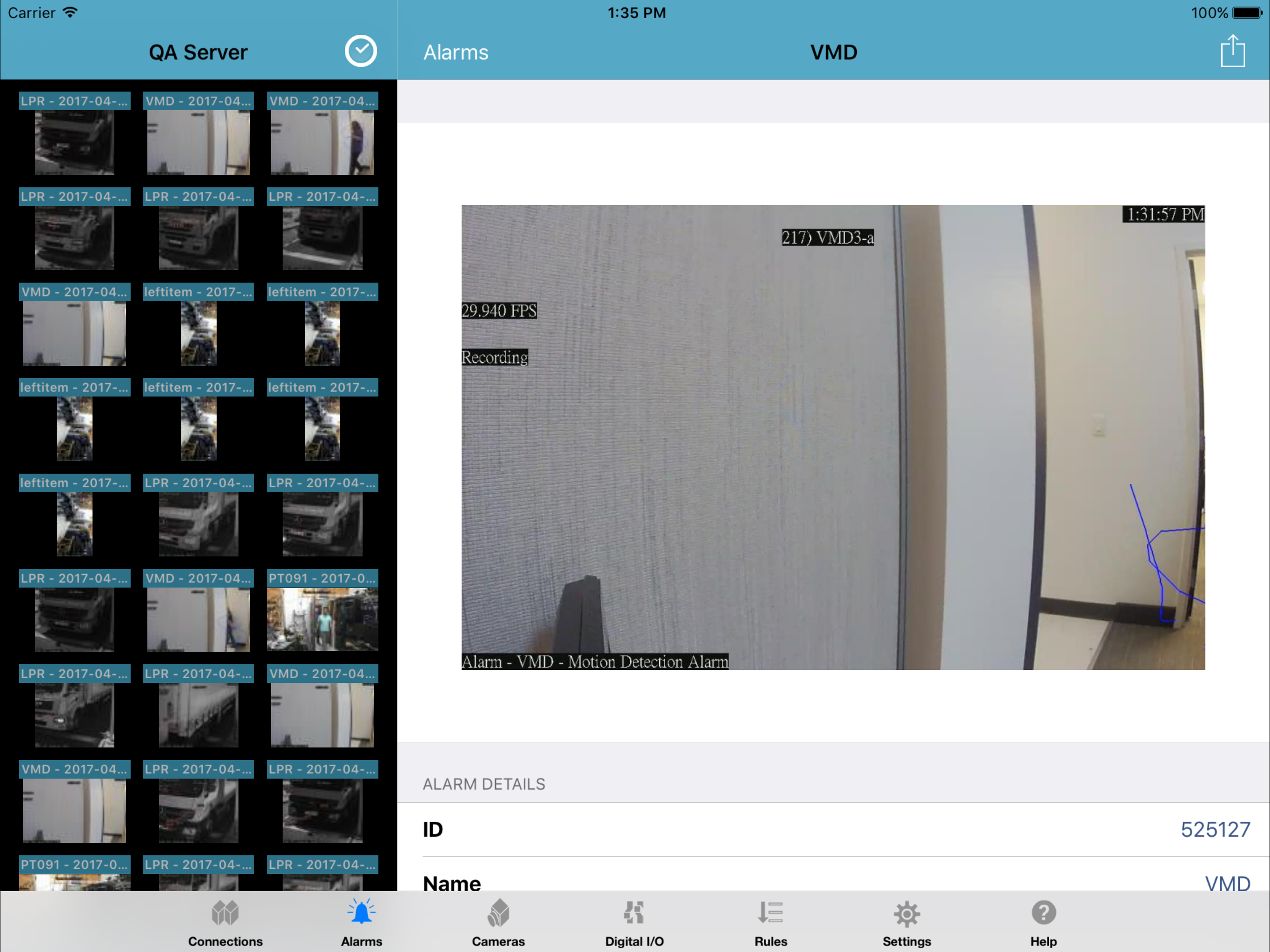1270x952 pixels.
Task: Open the Settings gear tab
Action: [906, 923]
